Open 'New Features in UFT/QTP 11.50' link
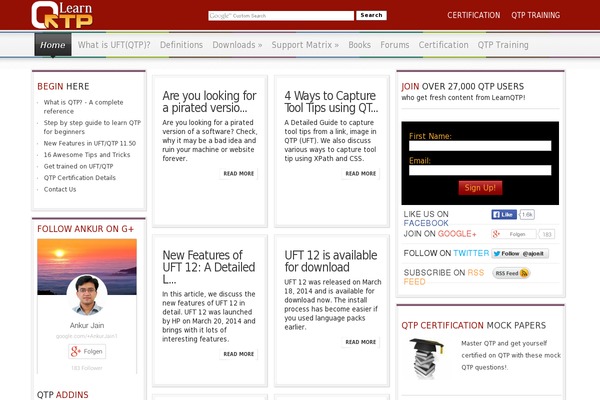The height and width of the screenshot is (400, 600). coord(90,143)
